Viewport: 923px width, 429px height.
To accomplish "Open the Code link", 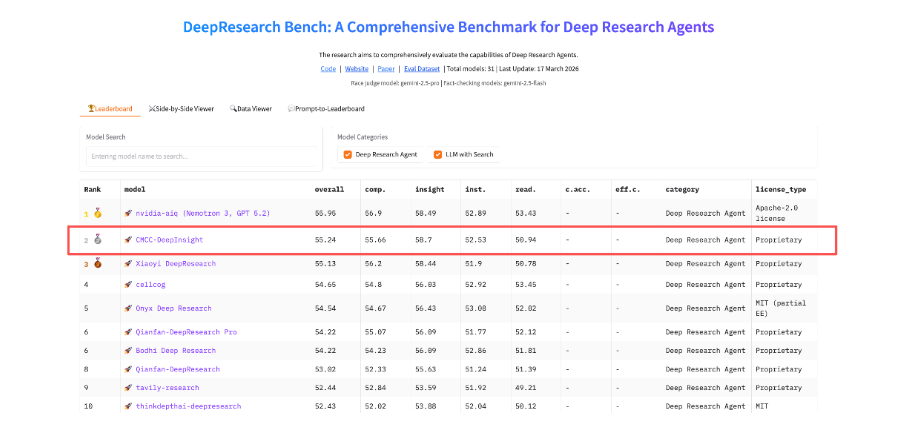I will pyautogui.click(x=328, y=69).
